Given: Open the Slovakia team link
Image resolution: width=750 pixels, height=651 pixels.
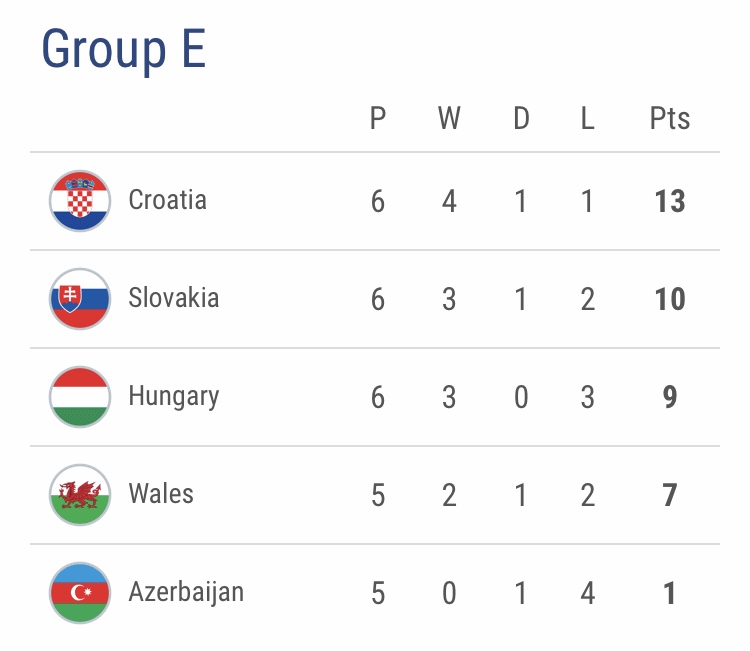Looking at the screenshot, I should [174, 298].
